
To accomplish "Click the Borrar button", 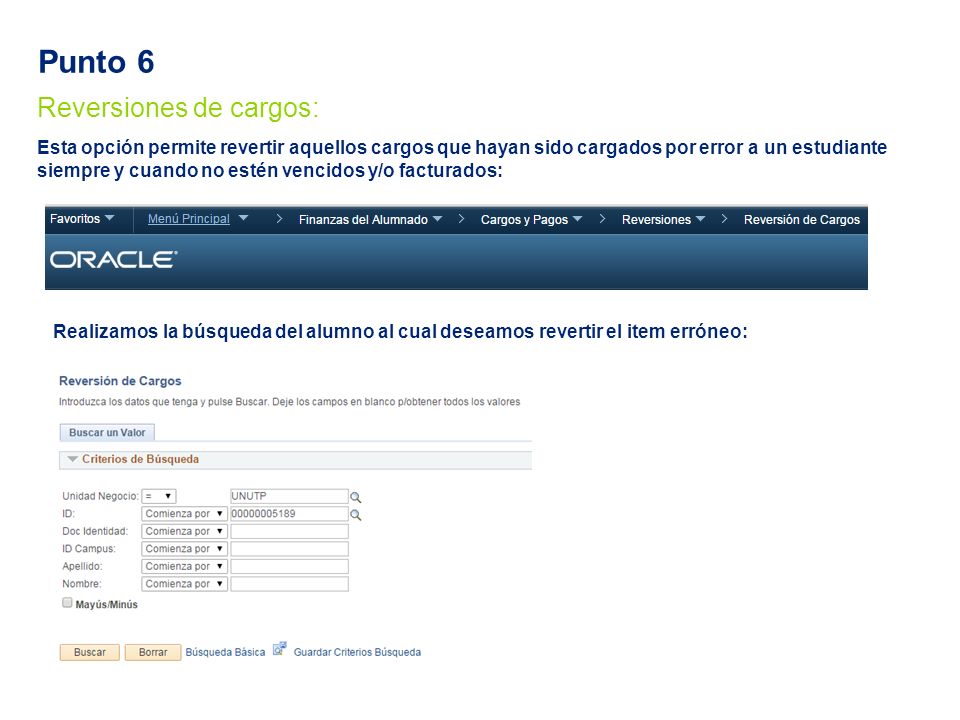I will click(153, 652).
